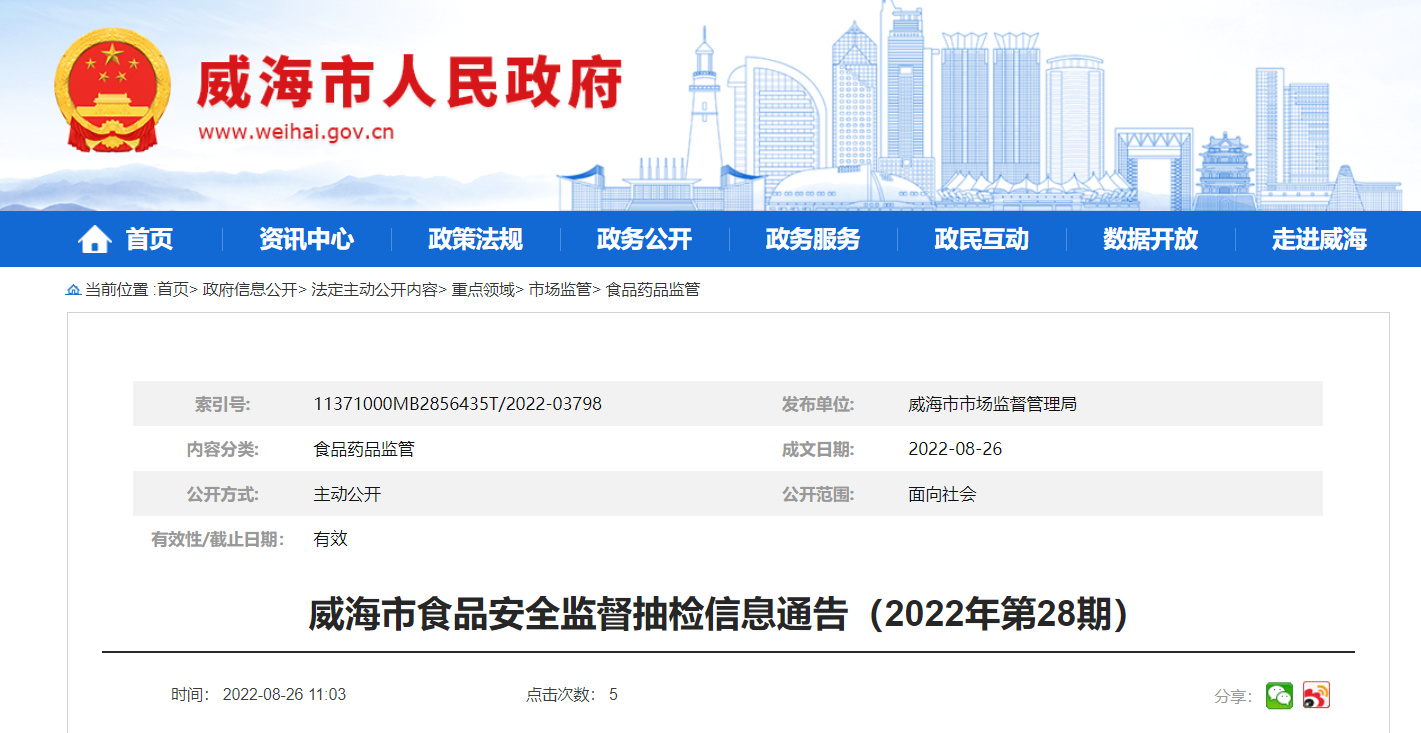Click the Weibo share icon
Image resolution: width=1421 pixels, height=733 pixels.
click(1316, 695)
